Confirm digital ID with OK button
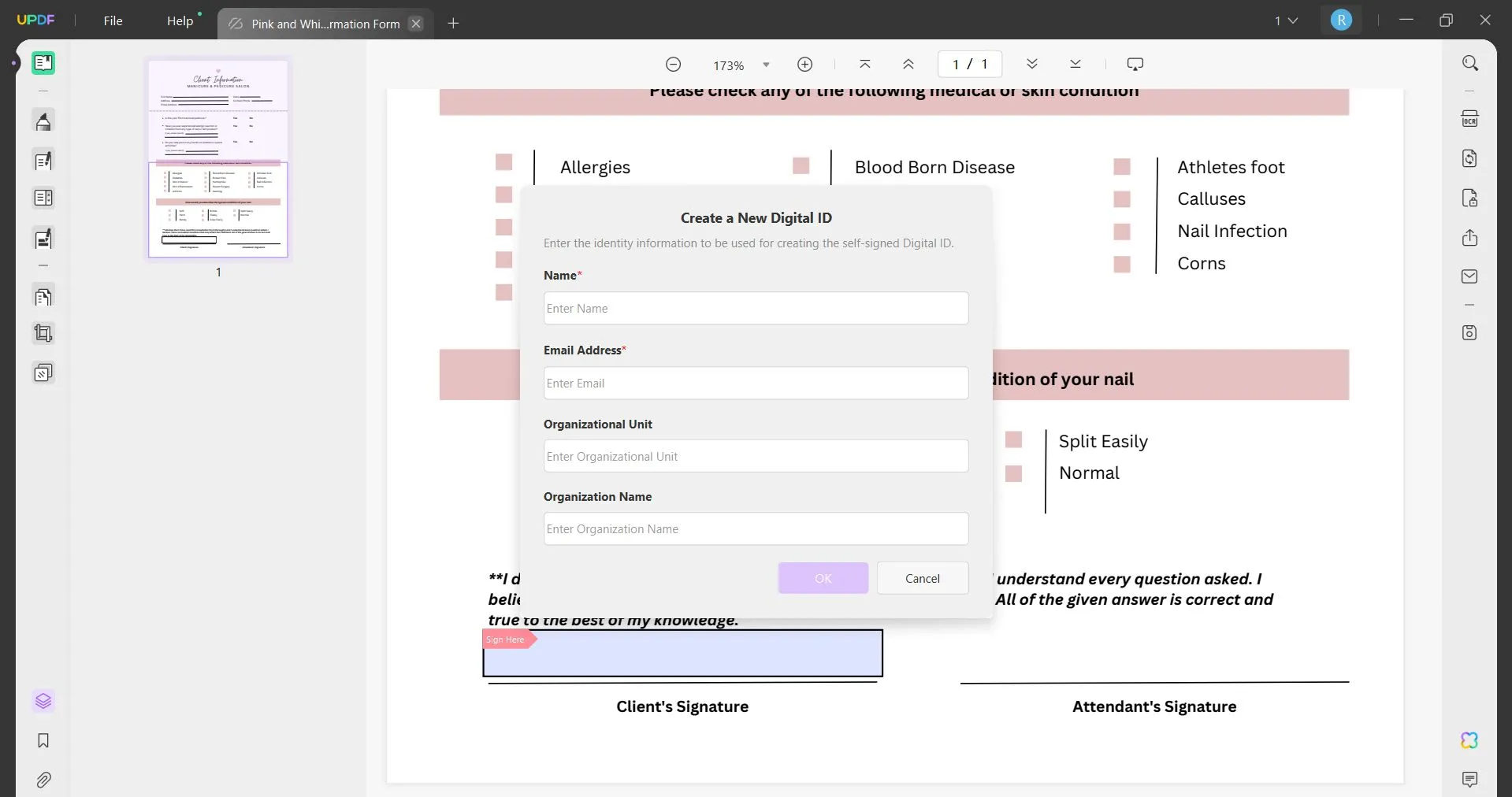This screenshot has width=1512, height=797. [x=823, y=578]
